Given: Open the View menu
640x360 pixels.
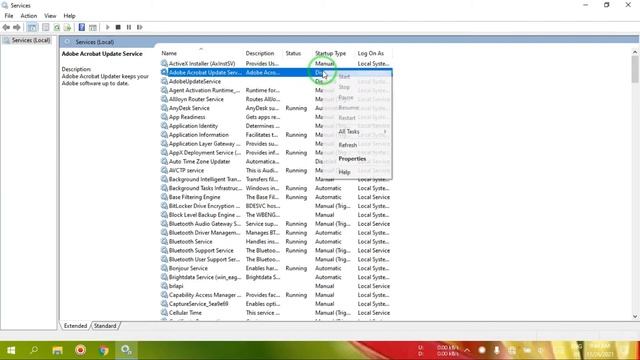Looking at the screenshot, I should click(50, 16).
